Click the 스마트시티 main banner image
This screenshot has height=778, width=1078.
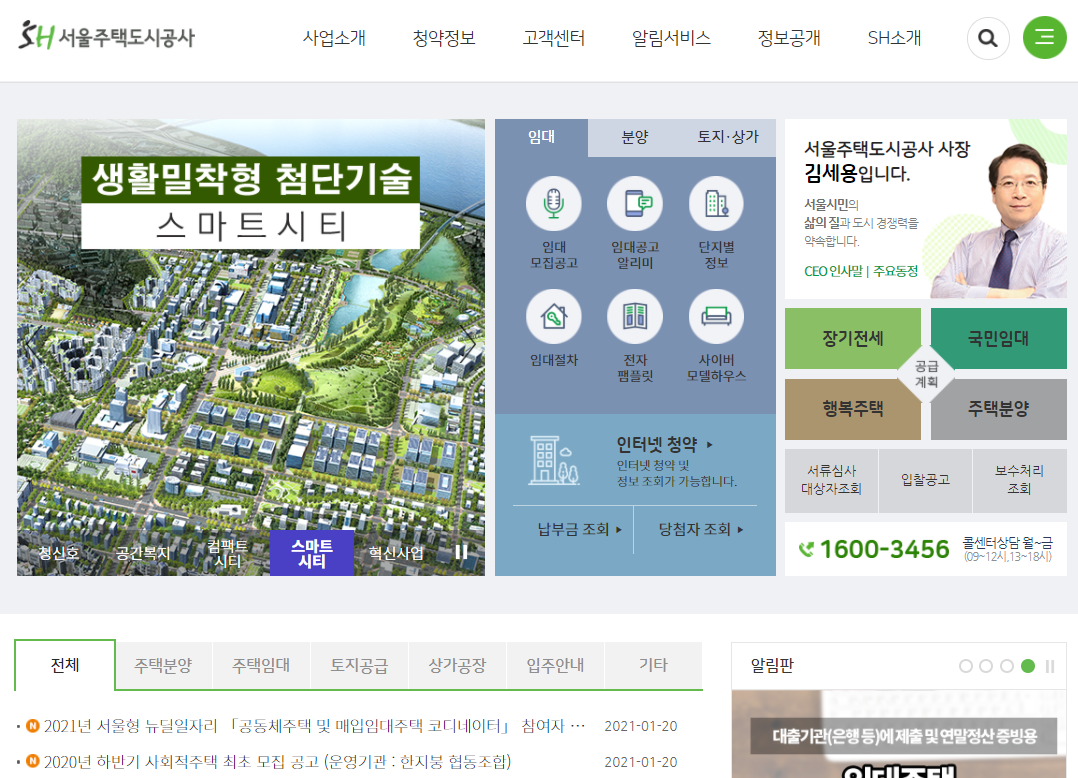[250, 347]
